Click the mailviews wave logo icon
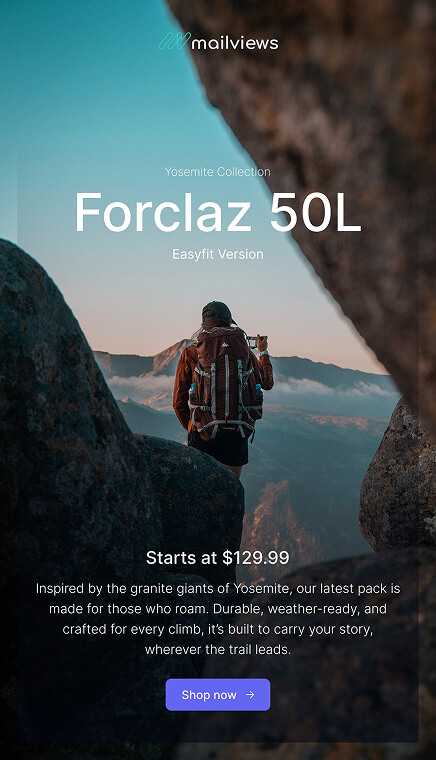 point(174,41)
